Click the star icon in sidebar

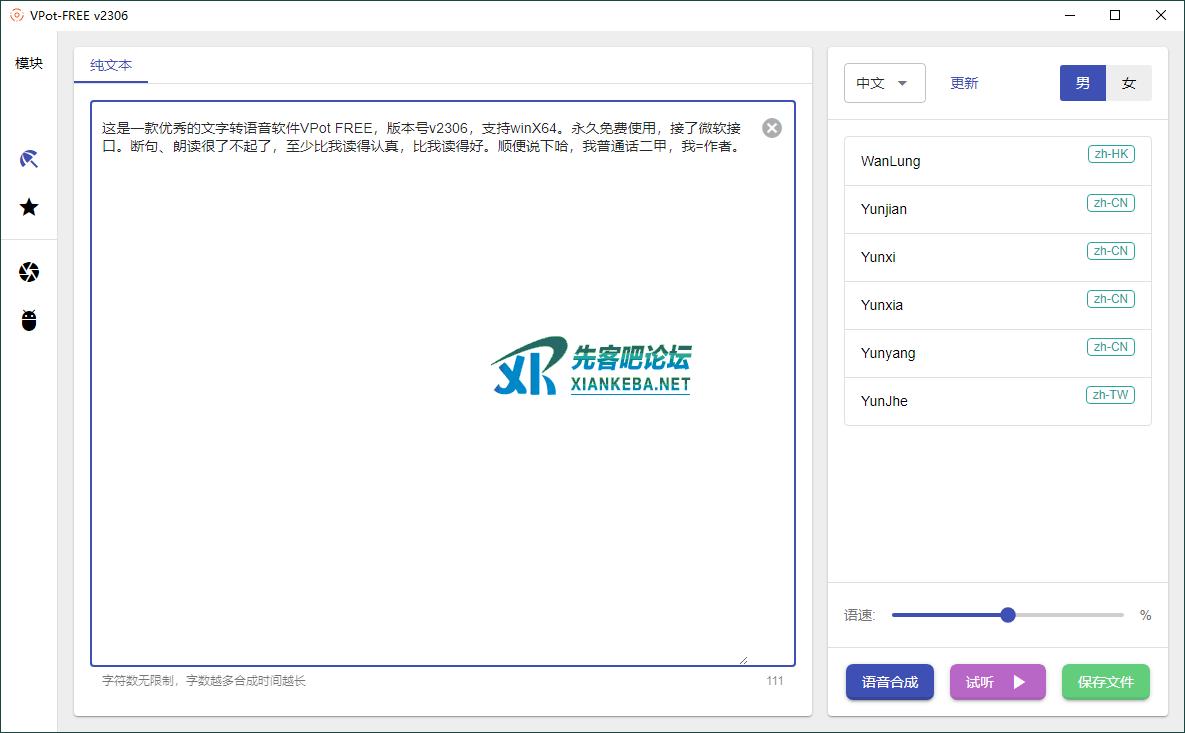point(29,207)
